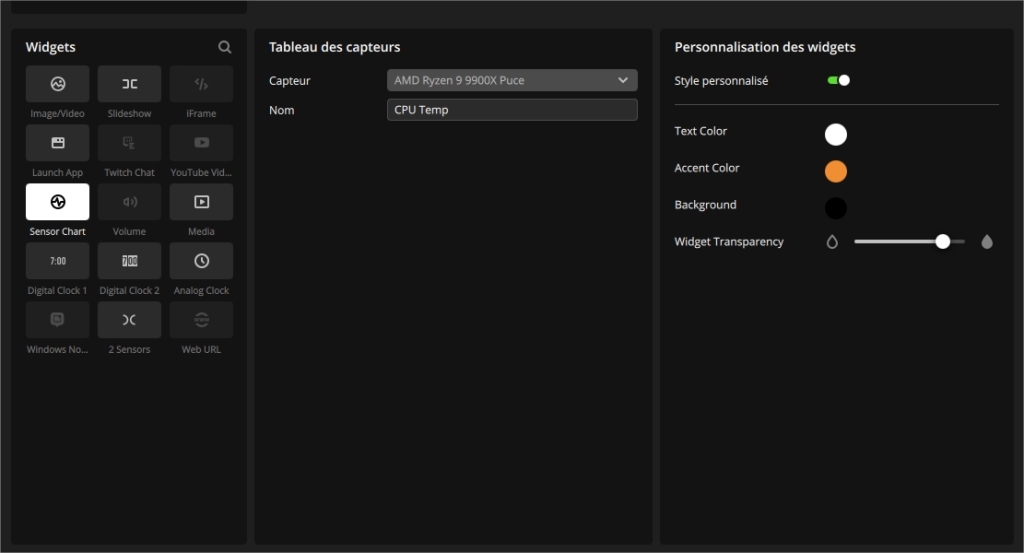Choose the Digital Clock 2 widget
Image resolution: width=1024 pixels, height=553 pixels.
(130, 261)
